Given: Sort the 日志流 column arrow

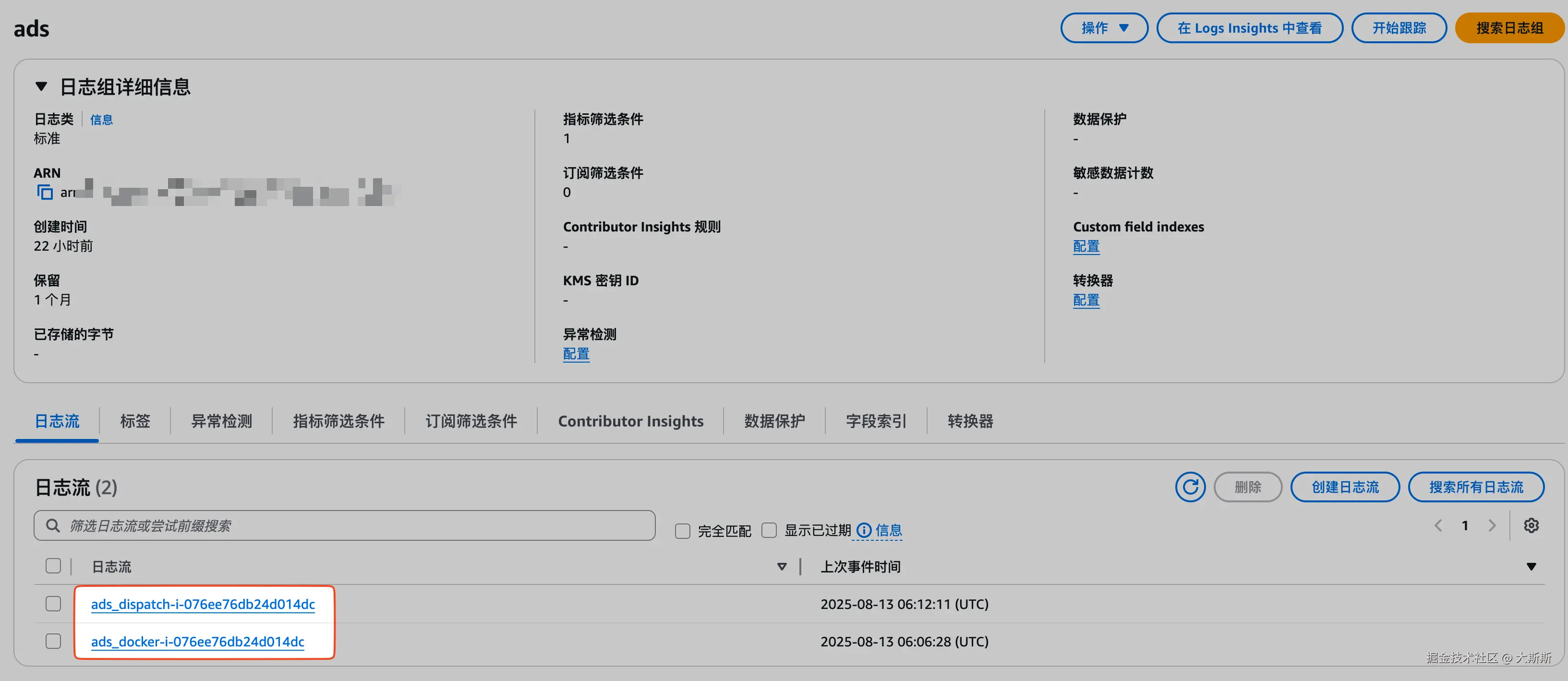Looking at the screenshot, I should 782,567.
